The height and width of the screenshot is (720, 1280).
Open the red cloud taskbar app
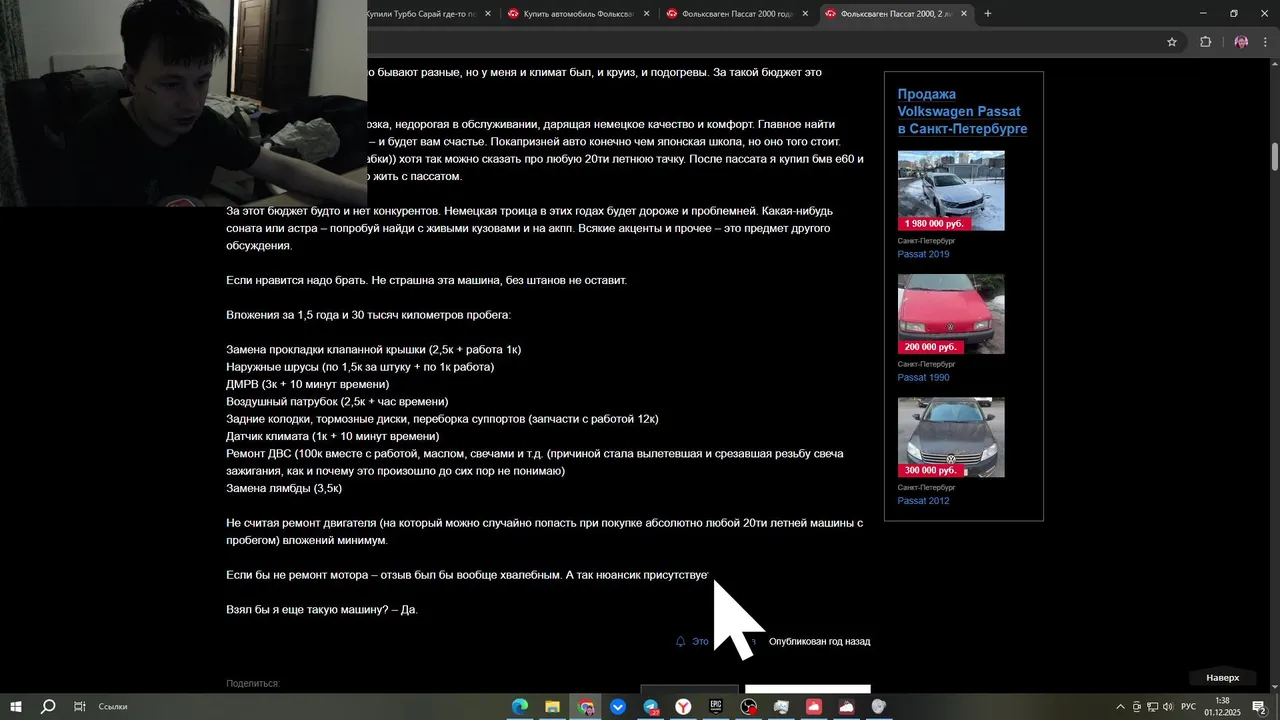pos(814,707)
